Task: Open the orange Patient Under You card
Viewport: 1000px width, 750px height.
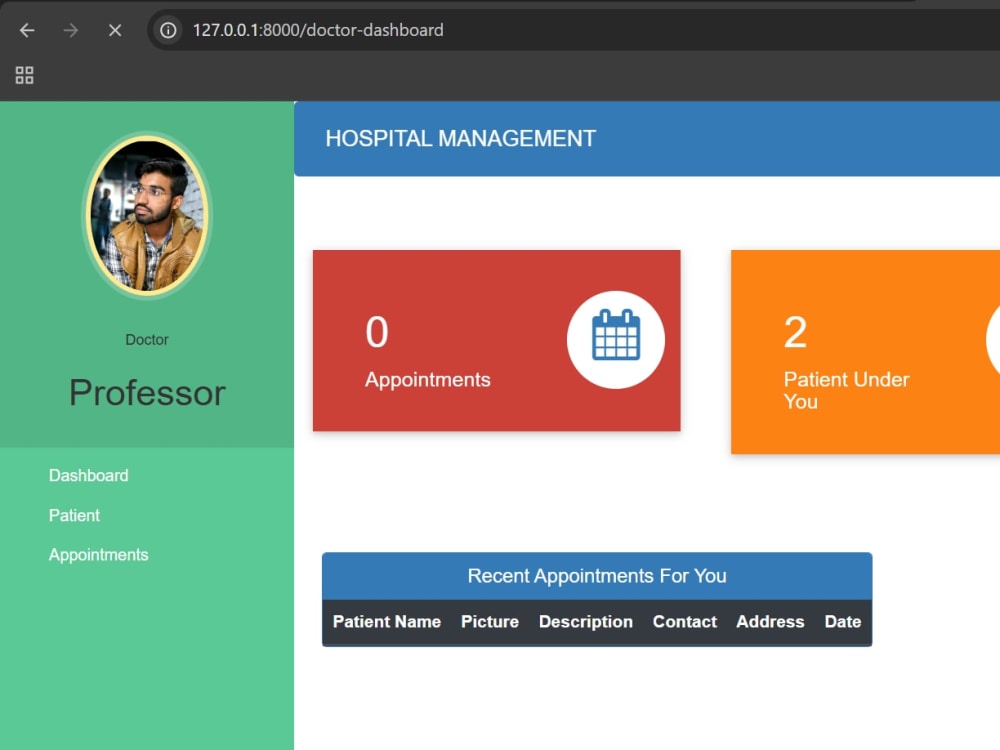Action: pos(865,352)
